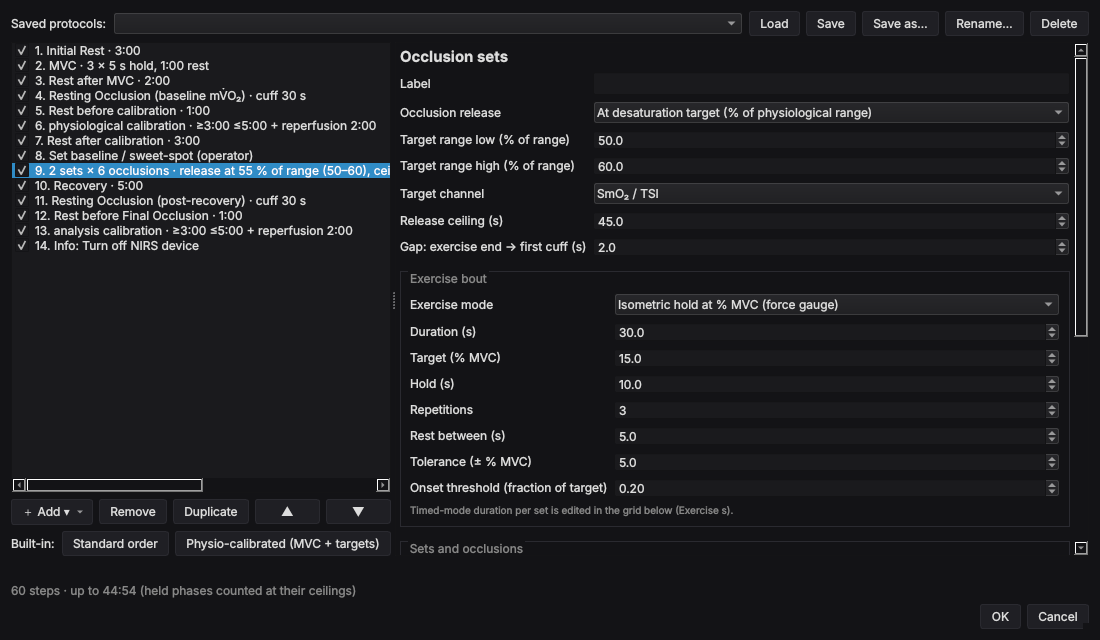
Task: Adjust the Rest between (s) stepper
Action: tap(1052, 436)
